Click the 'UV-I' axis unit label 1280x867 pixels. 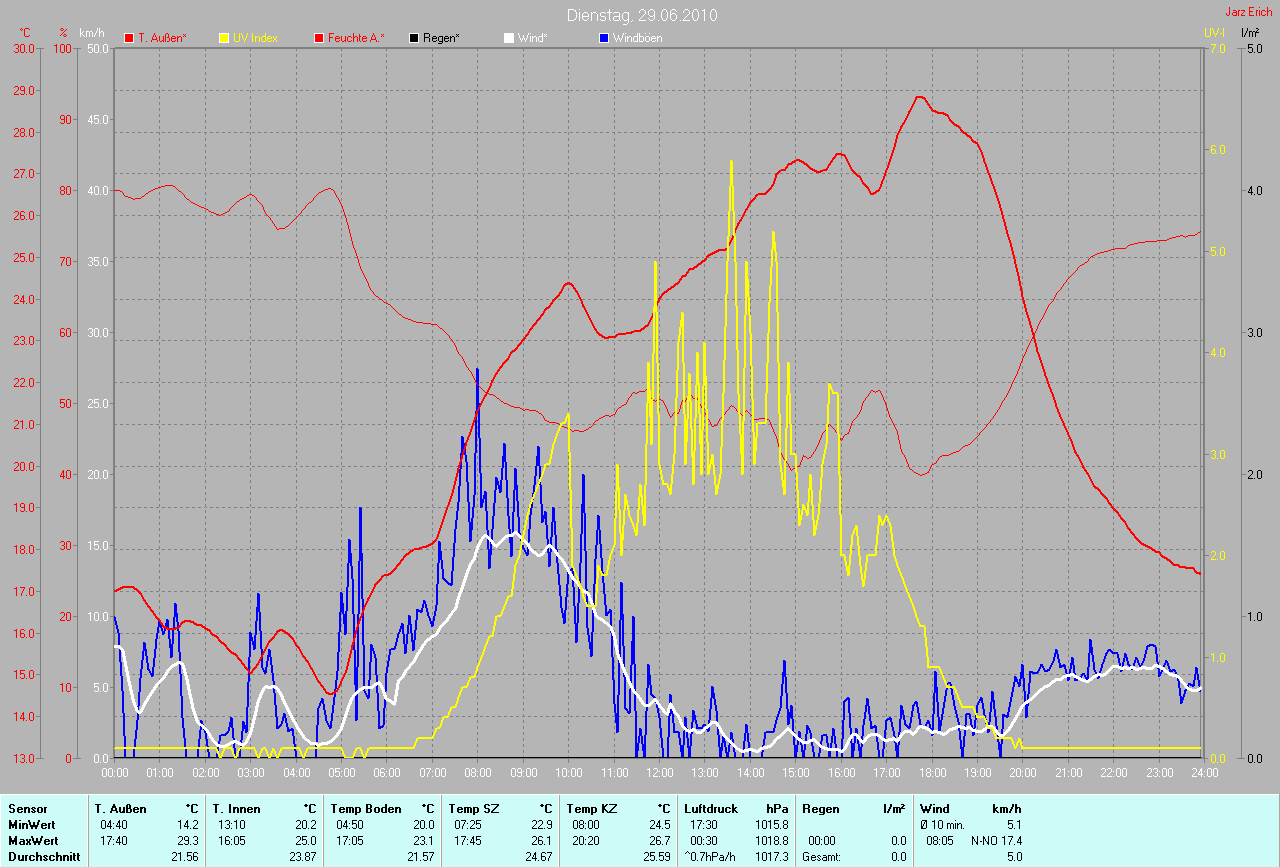pyautogui.click(x=1214, y=32)
